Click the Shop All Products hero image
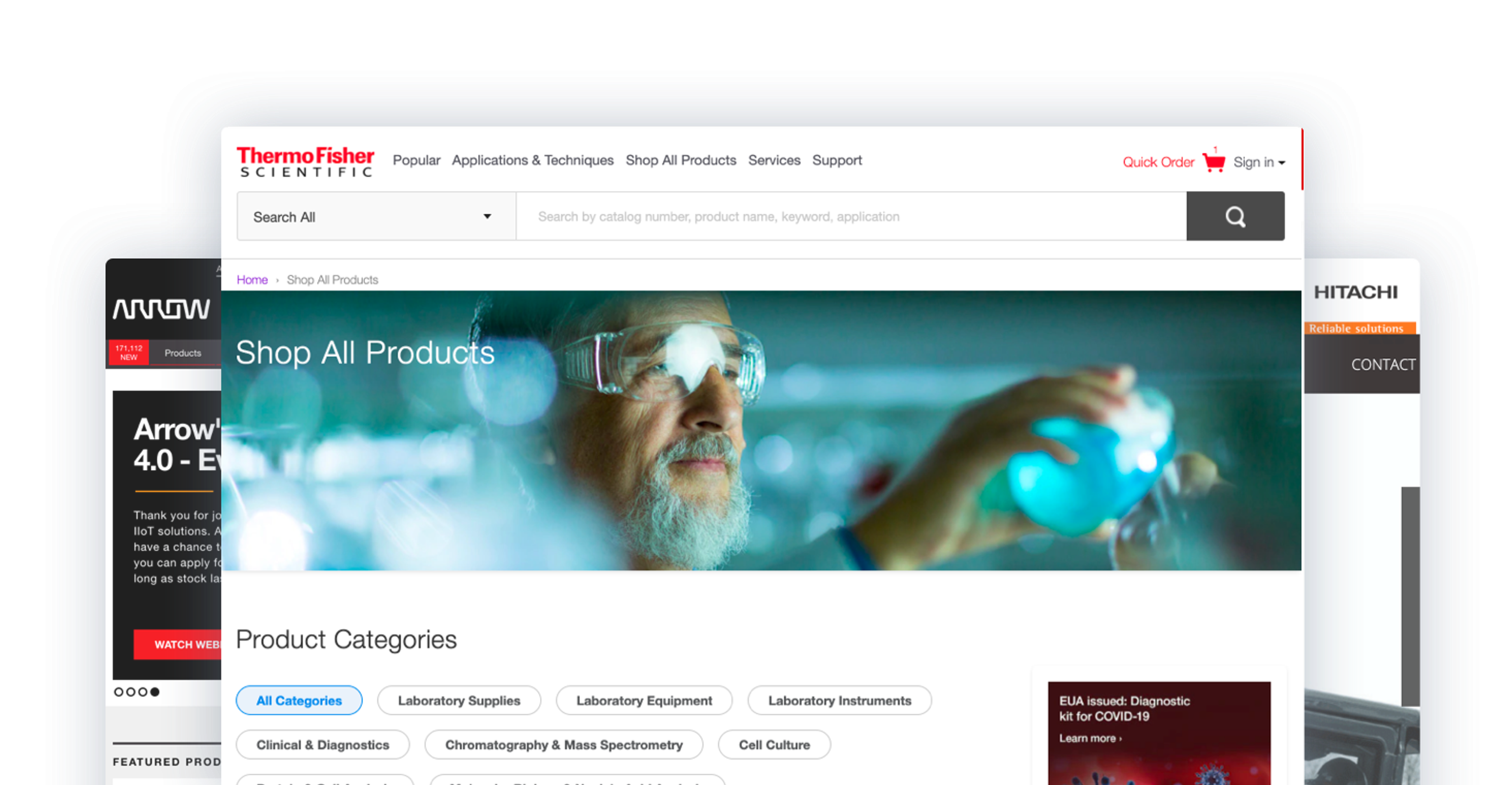1512x785 pixels. (761, 431)
